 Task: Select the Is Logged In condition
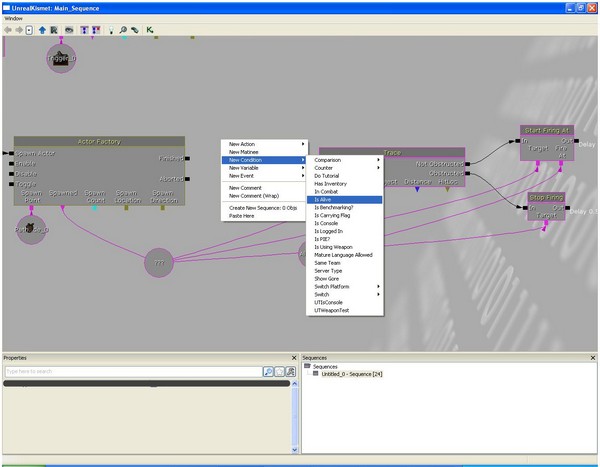tap(344, 231)
